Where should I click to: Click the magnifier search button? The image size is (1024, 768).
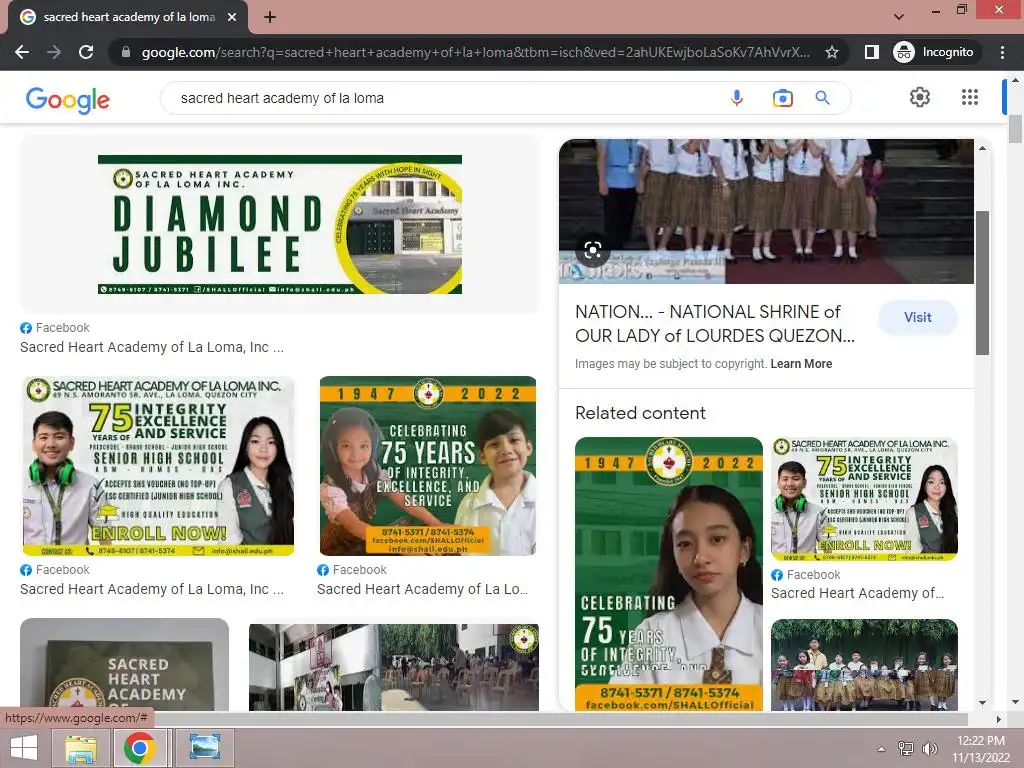(x=823, y=98)
